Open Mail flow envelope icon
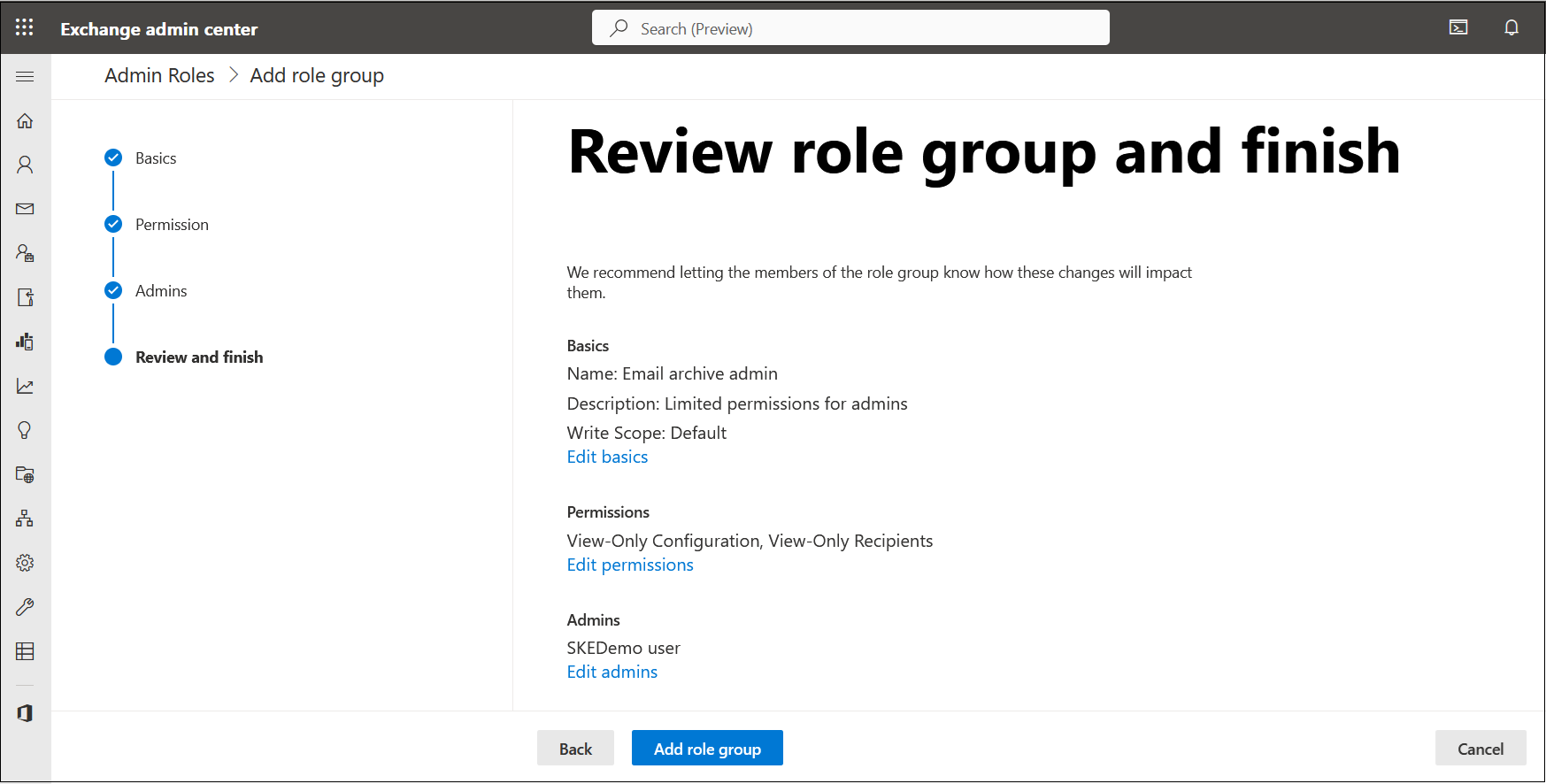Image resolution: width=1546 pixels, height=784 pixels. (x=25, y=210)
